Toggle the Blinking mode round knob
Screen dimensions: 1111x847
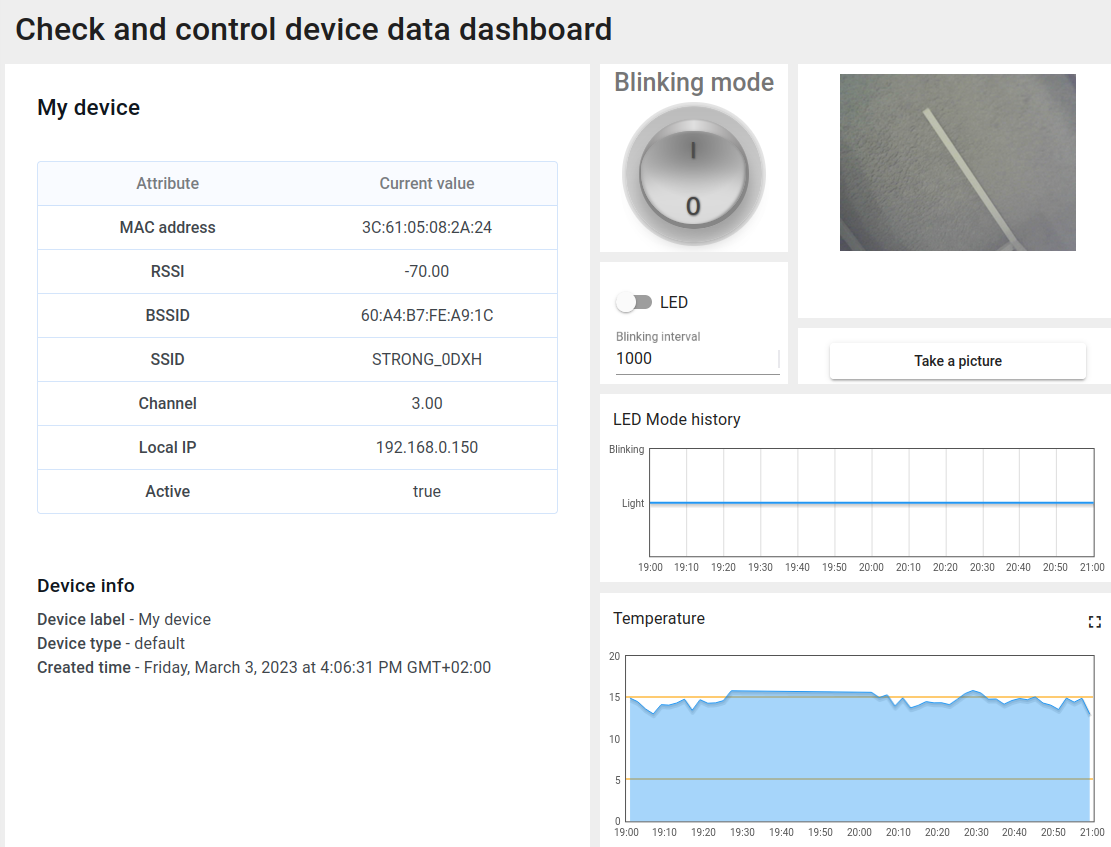coord(693,178)
